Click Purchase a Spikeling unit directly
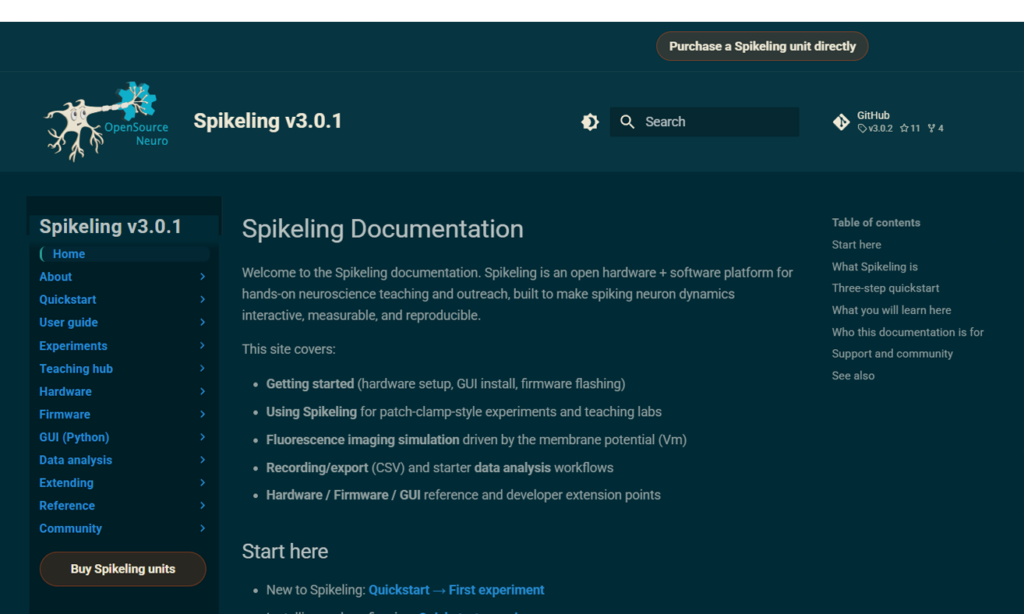 coord(762,46)
